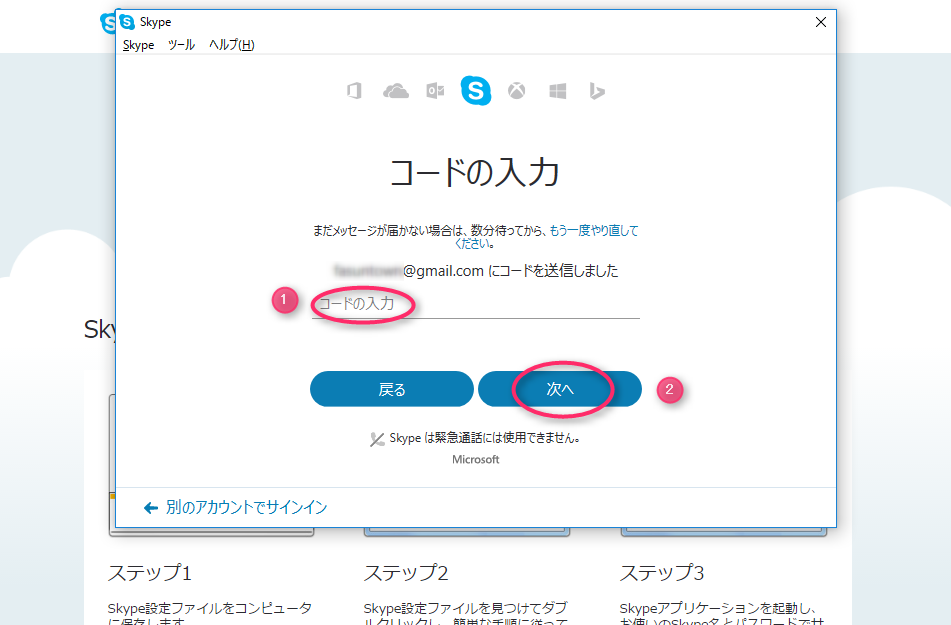Click the OneDrive cloud icon
The width and height of the screenshot is (951, 625).
(395, 91)
